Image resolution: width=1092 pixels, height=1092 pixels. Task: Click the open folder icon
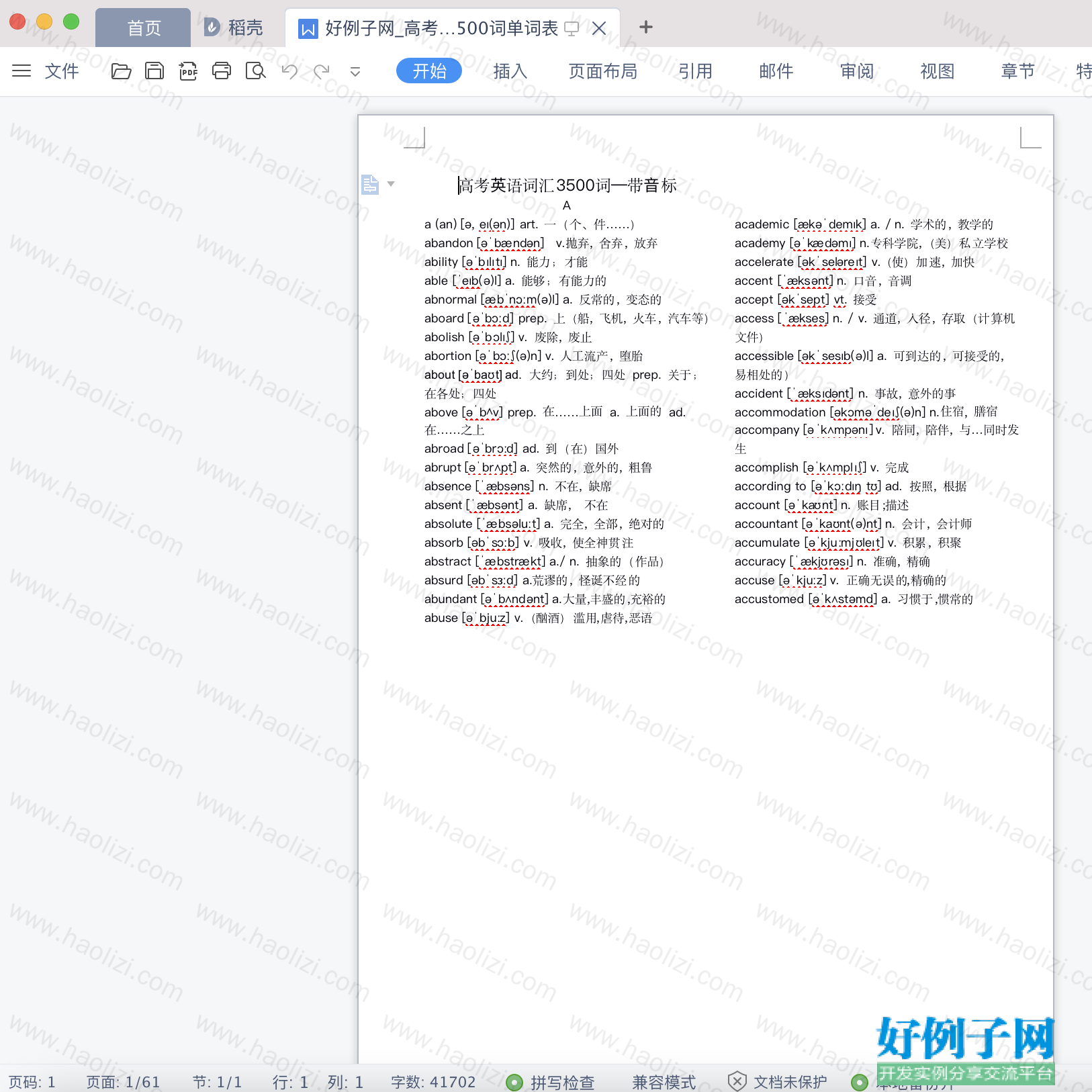click(x=121, y=71)
